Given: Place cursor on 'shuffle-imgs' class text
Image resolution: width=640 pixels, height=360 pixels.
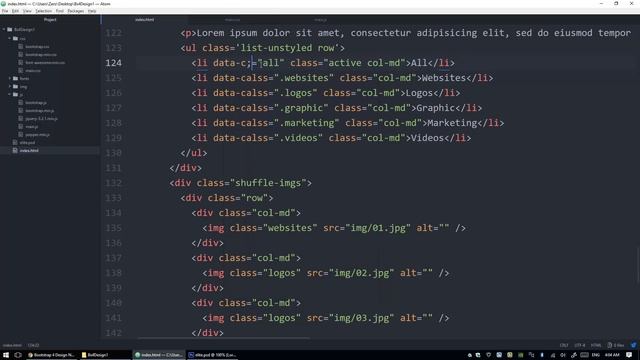Looking at the screenshot, I should pyautogui.click(x=268, y=183).
